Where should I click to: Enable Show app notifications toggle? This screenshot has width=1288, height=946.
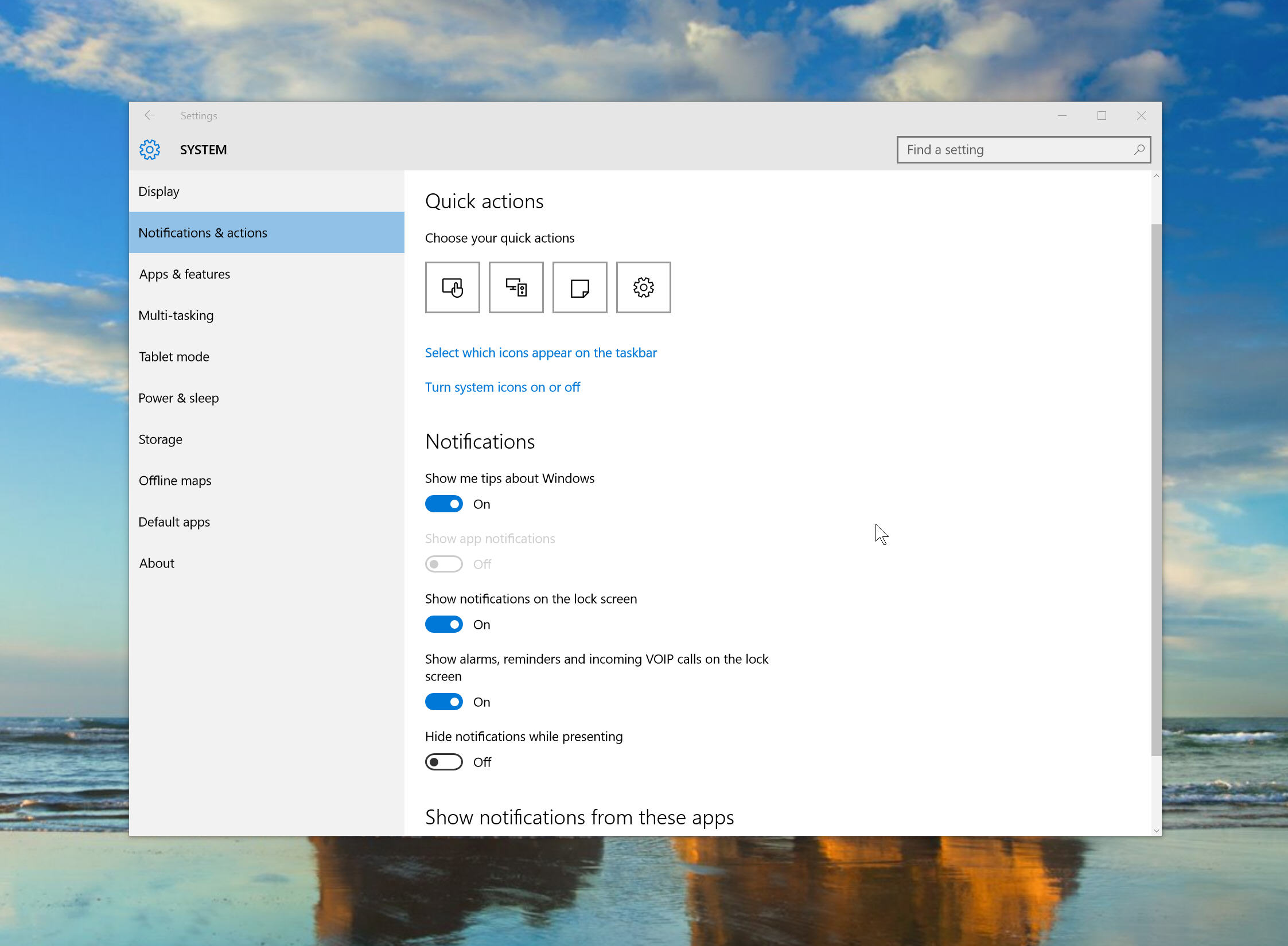click(x=443, y=564)
